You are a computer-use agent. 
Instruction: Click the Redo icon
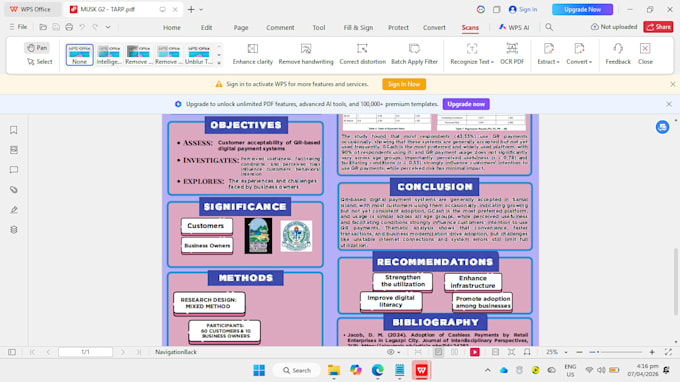click(x=95, y=27)
